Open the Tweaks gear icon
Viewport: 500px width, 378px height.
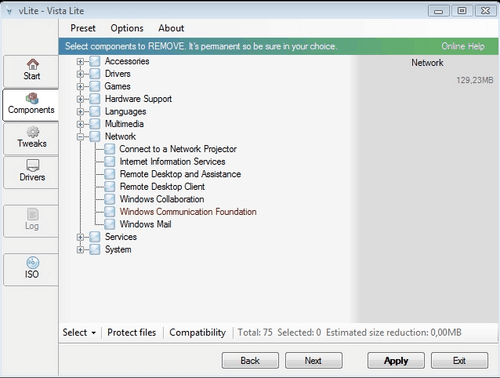click(32, 132)
